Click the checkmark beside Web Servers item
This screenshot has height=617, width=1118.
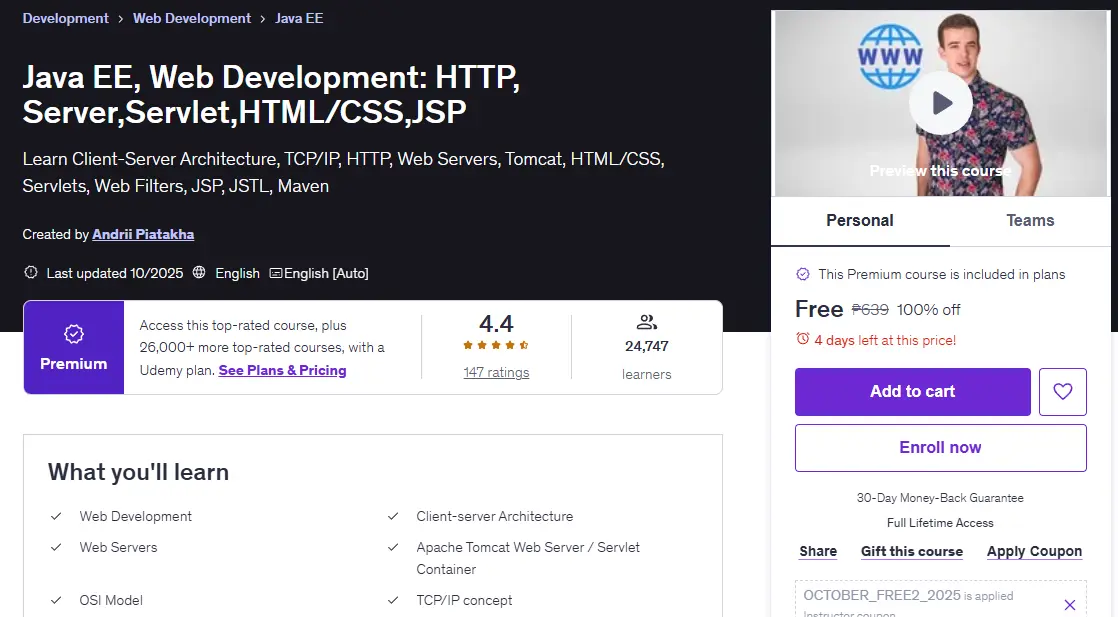click(x=56, y=547)
